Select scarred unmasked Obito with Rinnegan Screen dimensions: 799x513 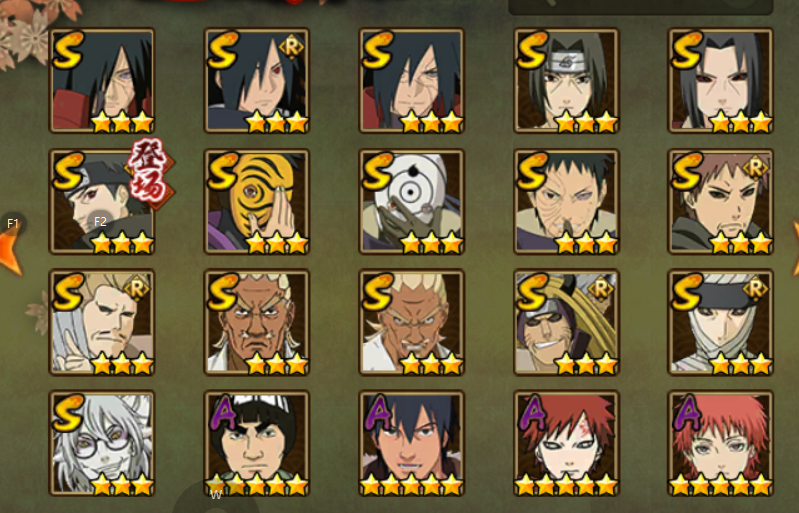(566, 202)
